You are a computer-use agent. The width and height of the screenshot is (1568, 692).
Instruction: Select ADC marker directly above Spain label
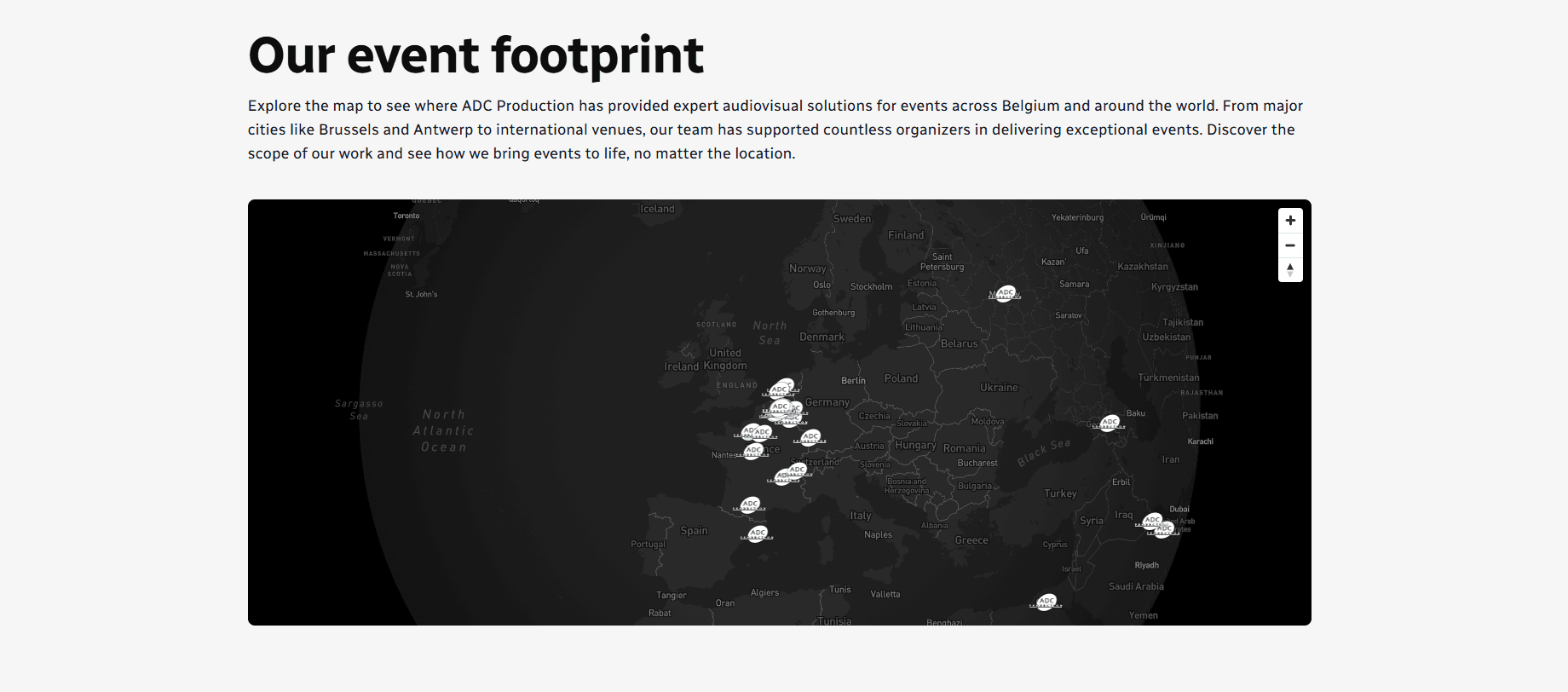750,505
